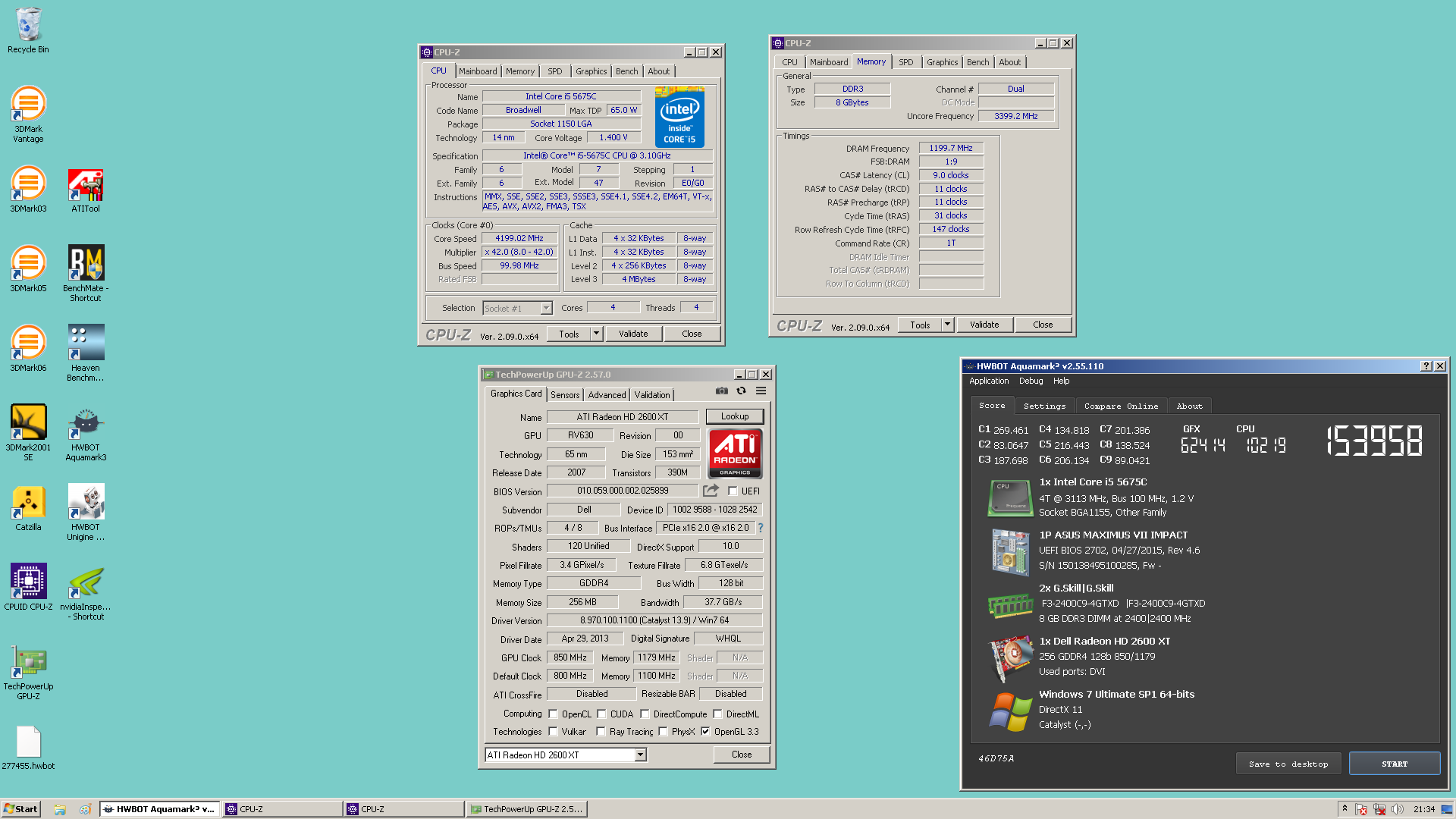Select the ATITool desktop icon
1456x819 pixels.
click(86, 190)
